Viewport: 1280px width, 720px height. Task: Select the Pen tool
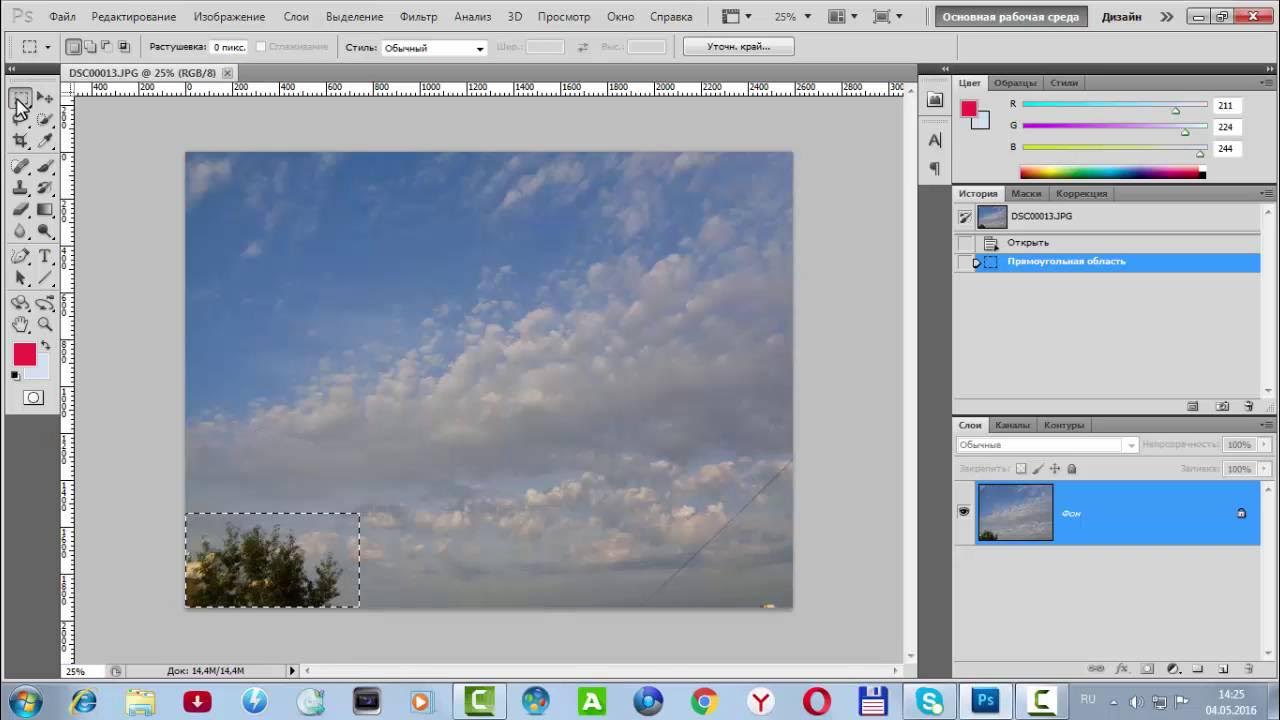pos(20,256)
